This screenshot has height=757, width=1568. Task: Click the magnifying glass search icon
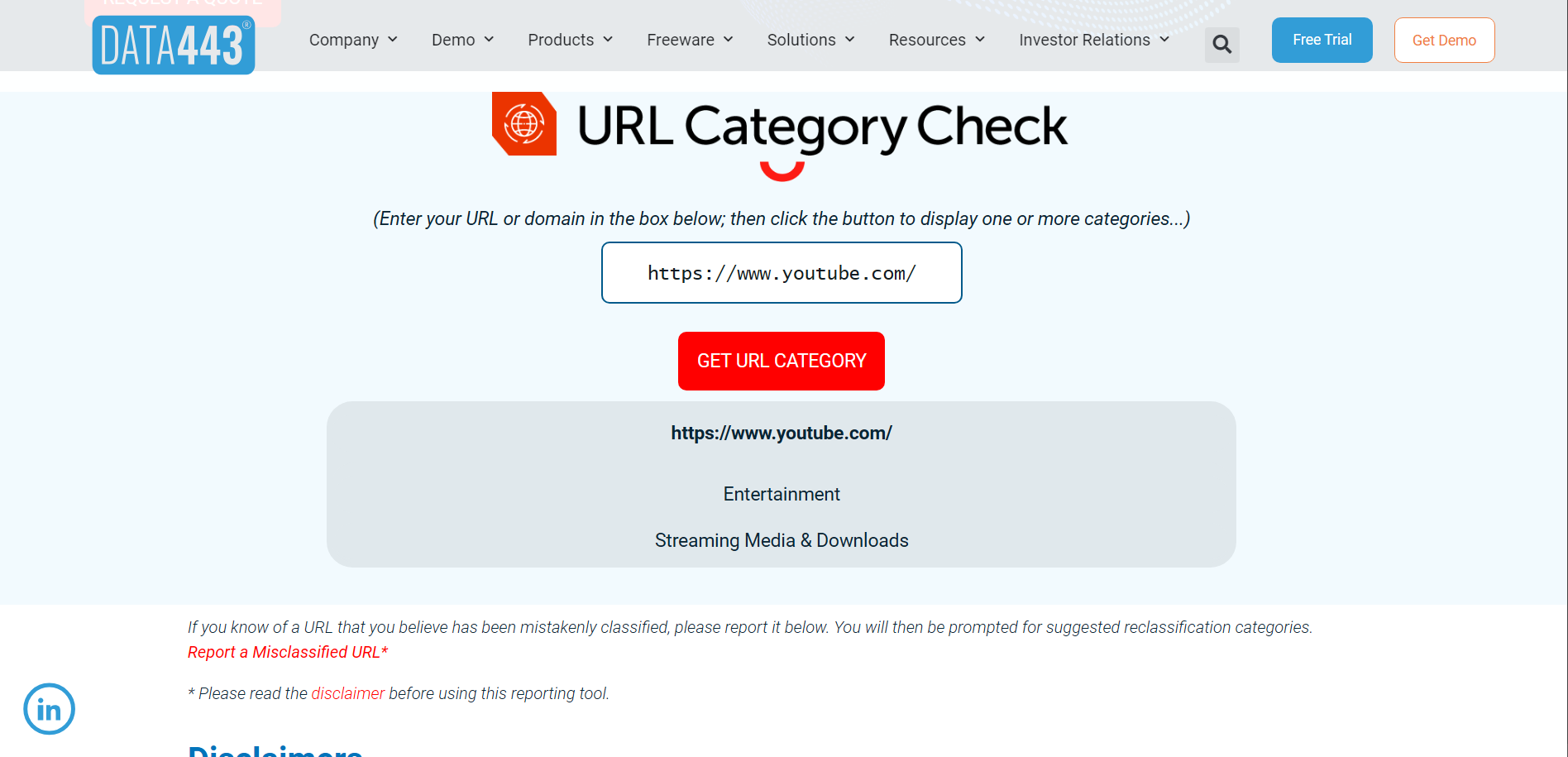pos(1221,45)
